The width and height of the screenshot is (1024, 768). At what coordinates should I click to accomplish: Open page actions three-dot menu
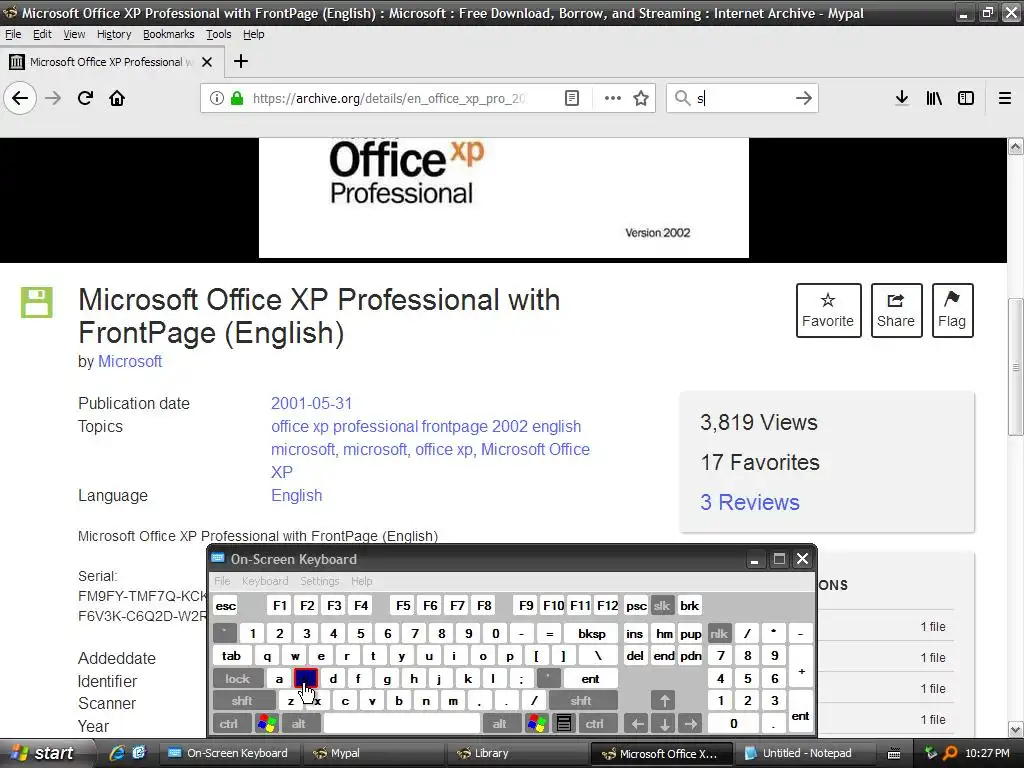(x=613, y=99)
